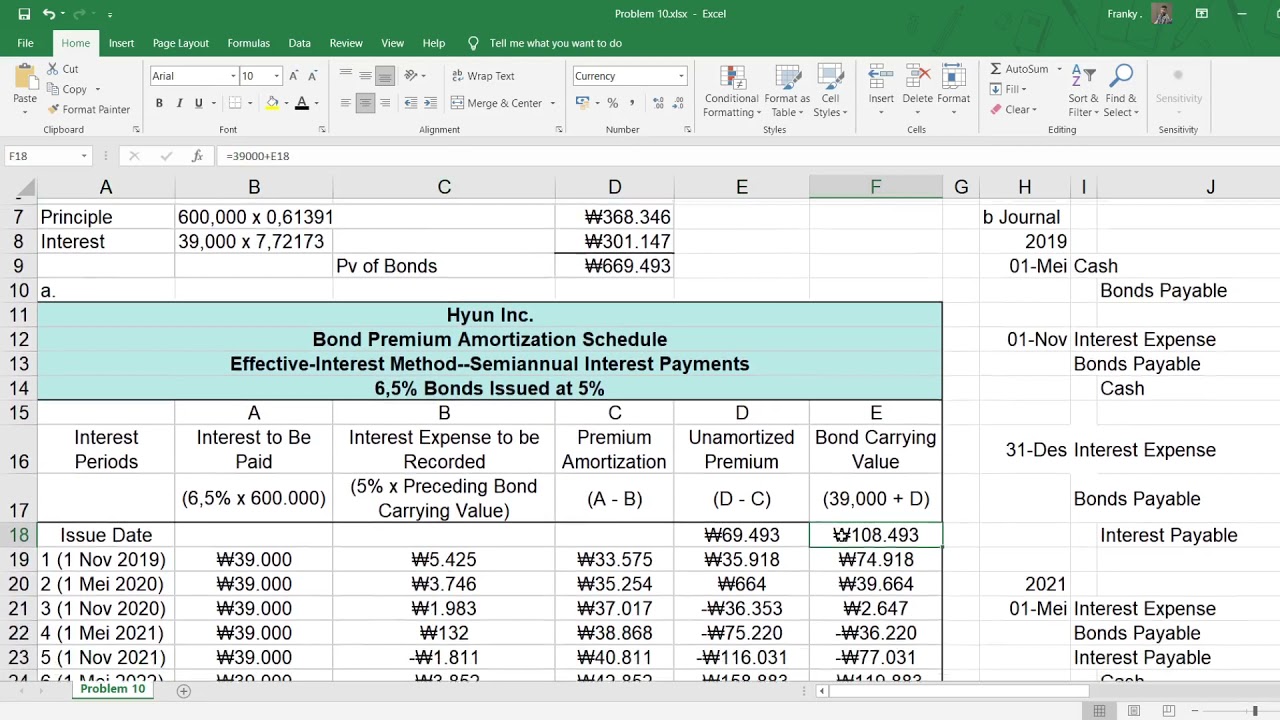Expand the font name Arial dropdown
The width and height of the screenshot is (1280, 720).
(x=233, y=76)
